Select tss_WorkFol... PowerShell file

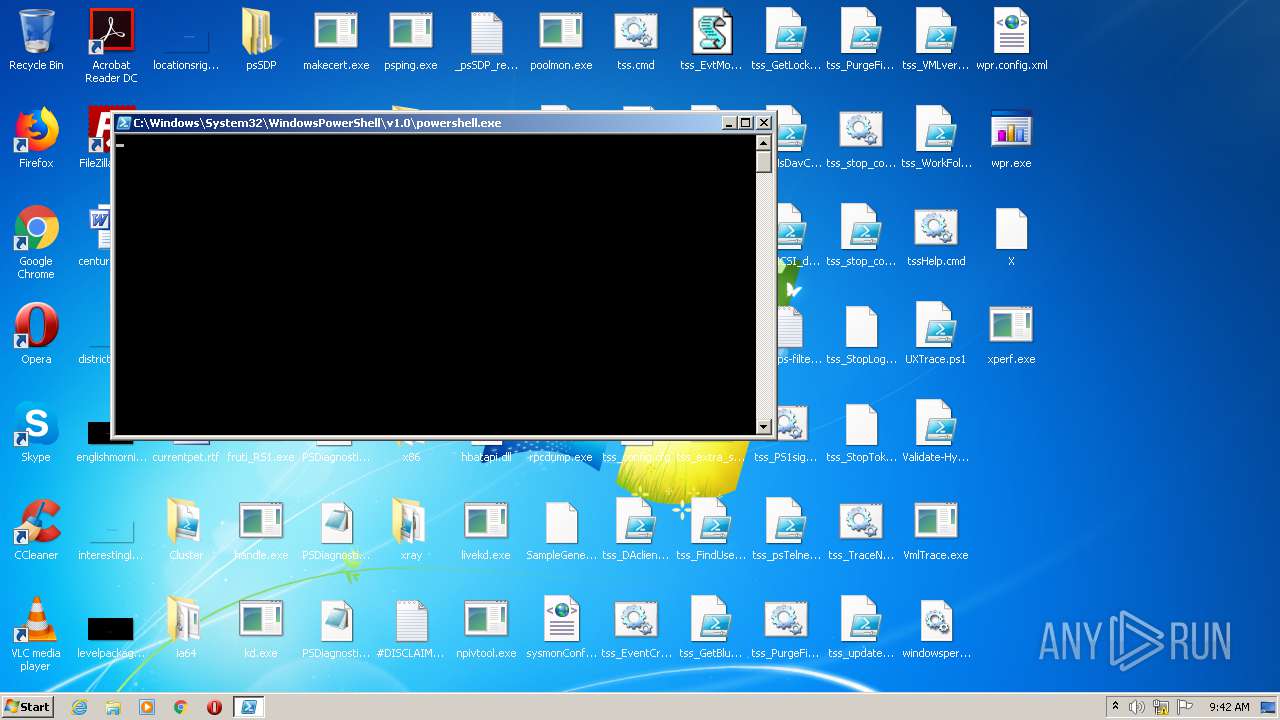[x=936, y=139]
